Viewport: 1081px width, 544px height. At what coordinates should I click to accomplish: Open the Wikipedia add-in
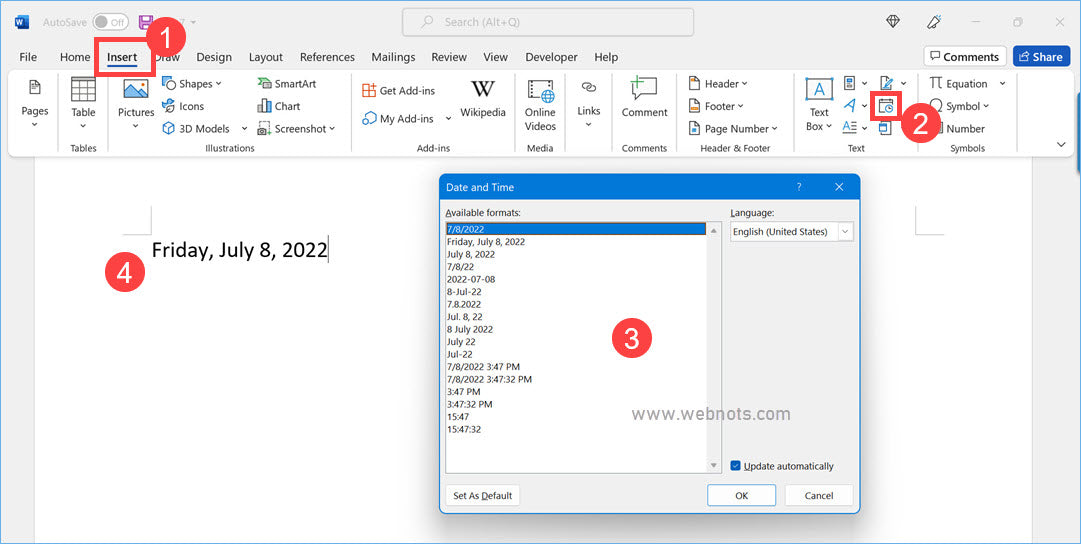coord(483,100)
